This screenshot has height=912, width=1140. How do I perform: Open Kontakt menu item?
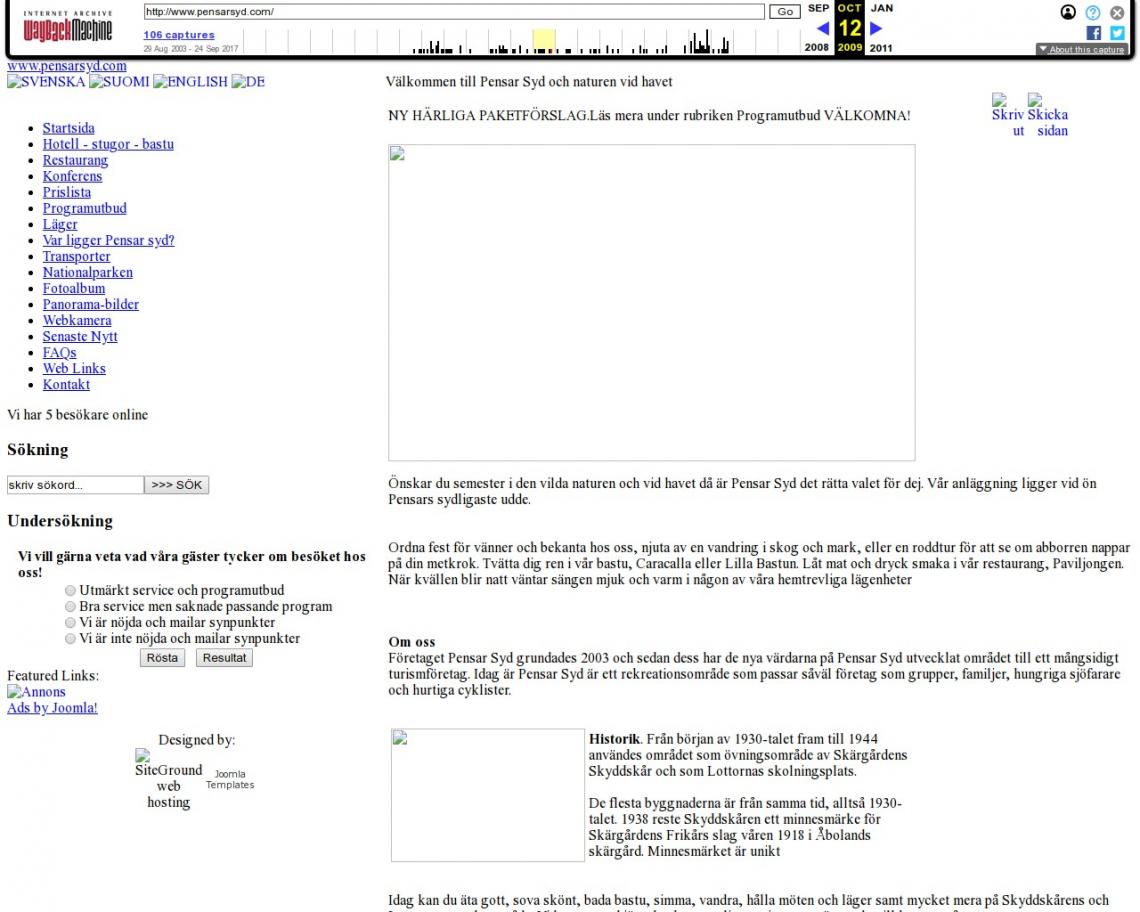66,384
